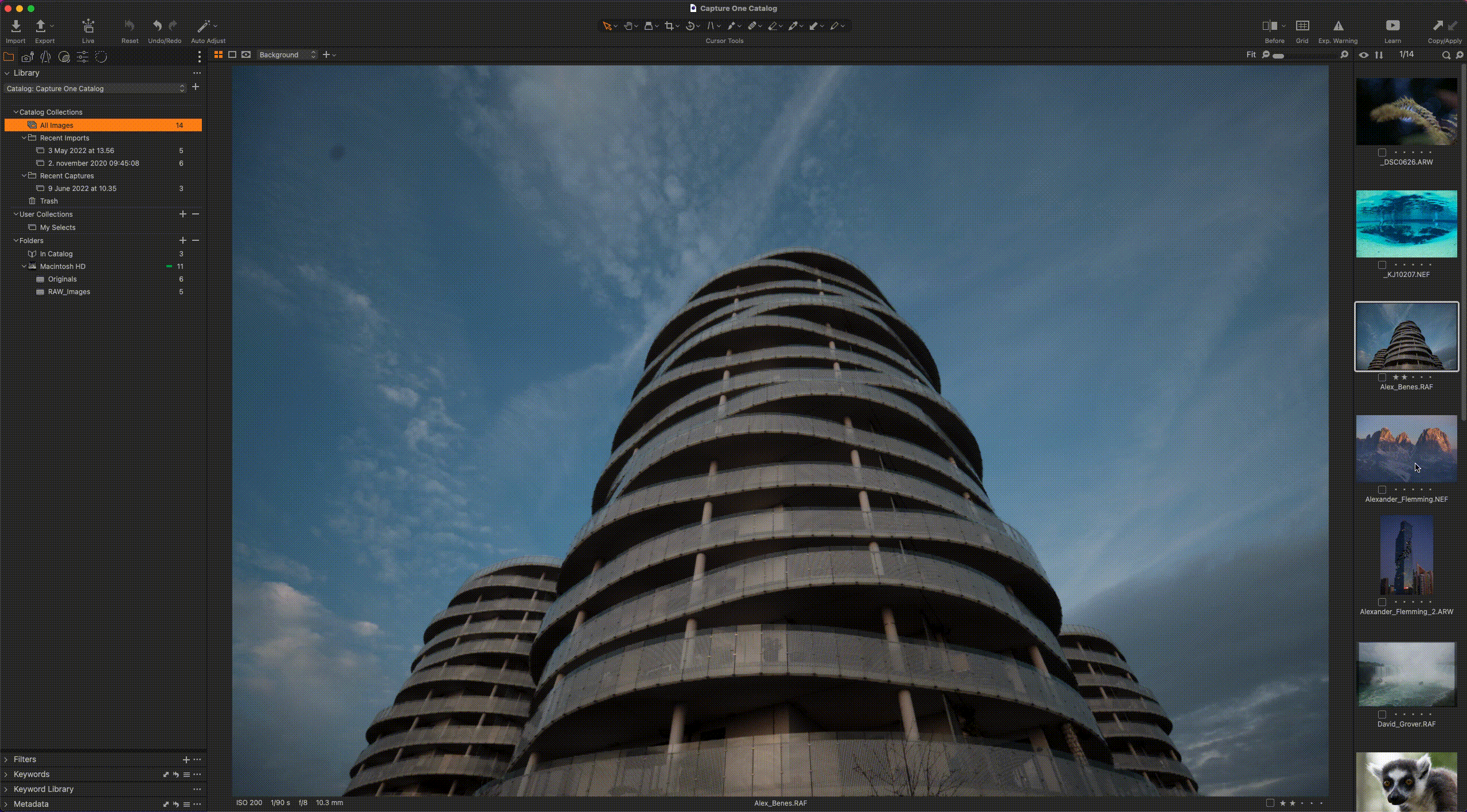Viewport: 1467px width, 812px height.
Task: Select the white balance picker tool
Action: pyautogui.click(x=793, y=26)
